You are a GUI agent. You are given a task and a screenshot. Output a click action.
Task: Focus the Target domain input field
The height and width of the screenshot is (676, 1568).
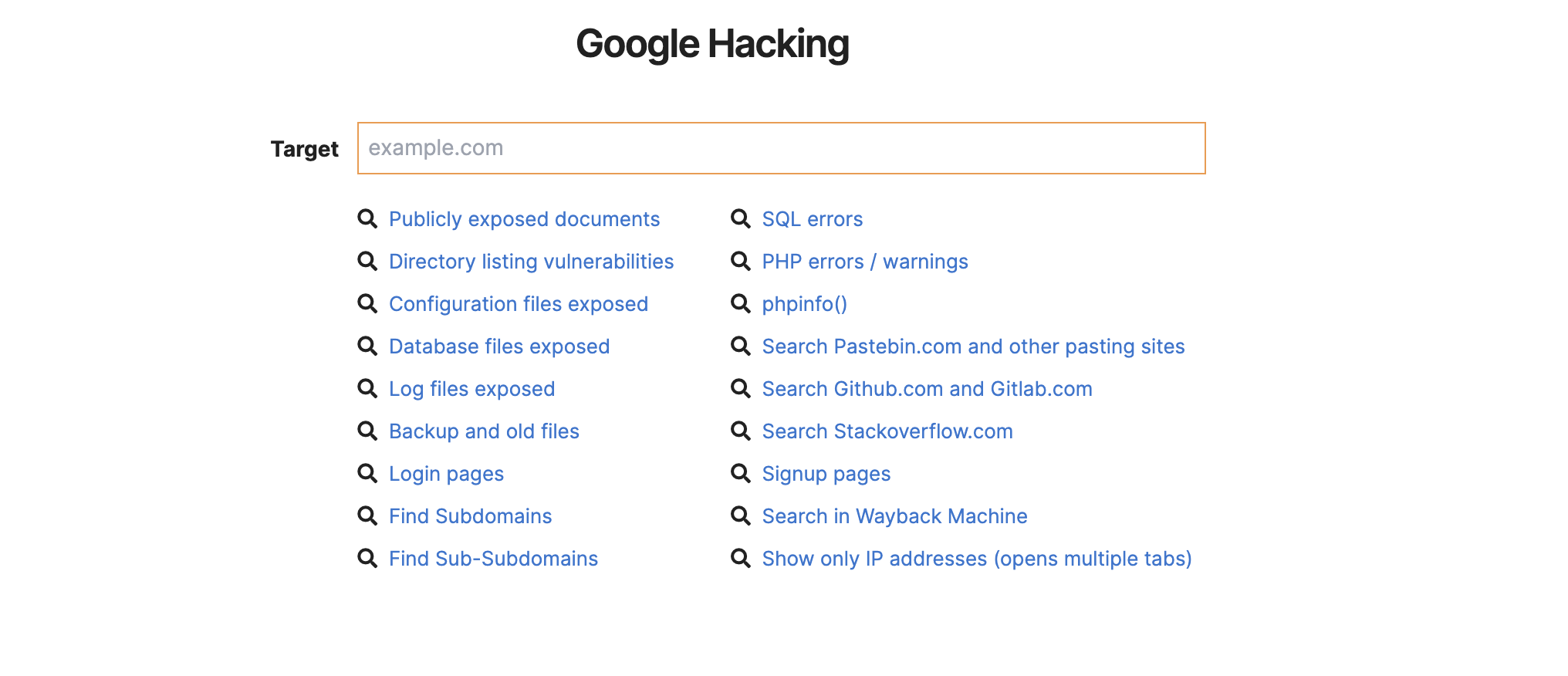coord(781,148)
